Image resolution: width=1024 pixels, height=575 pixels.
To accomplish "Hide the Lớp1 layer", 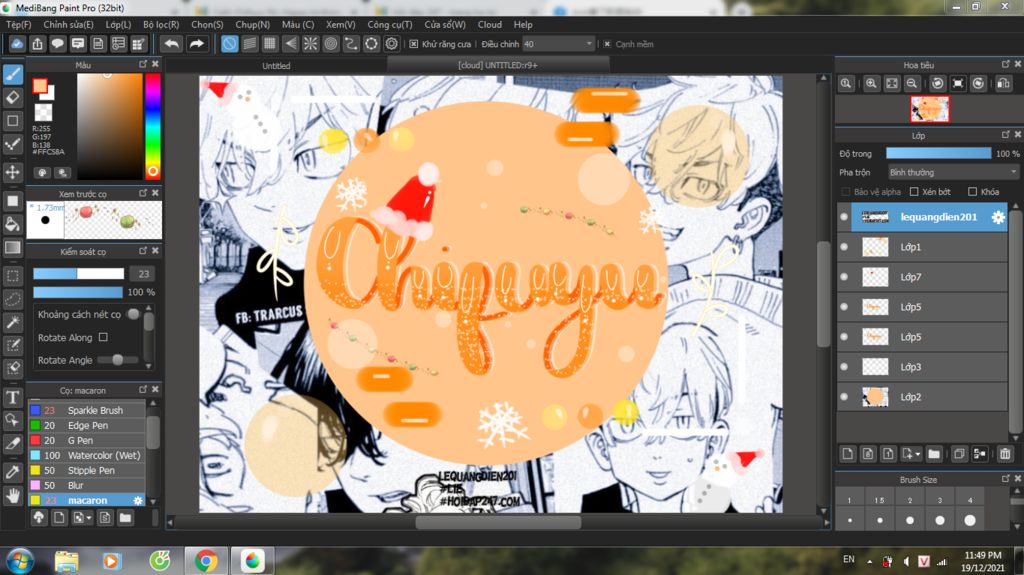I will click(x=844, y=247).
